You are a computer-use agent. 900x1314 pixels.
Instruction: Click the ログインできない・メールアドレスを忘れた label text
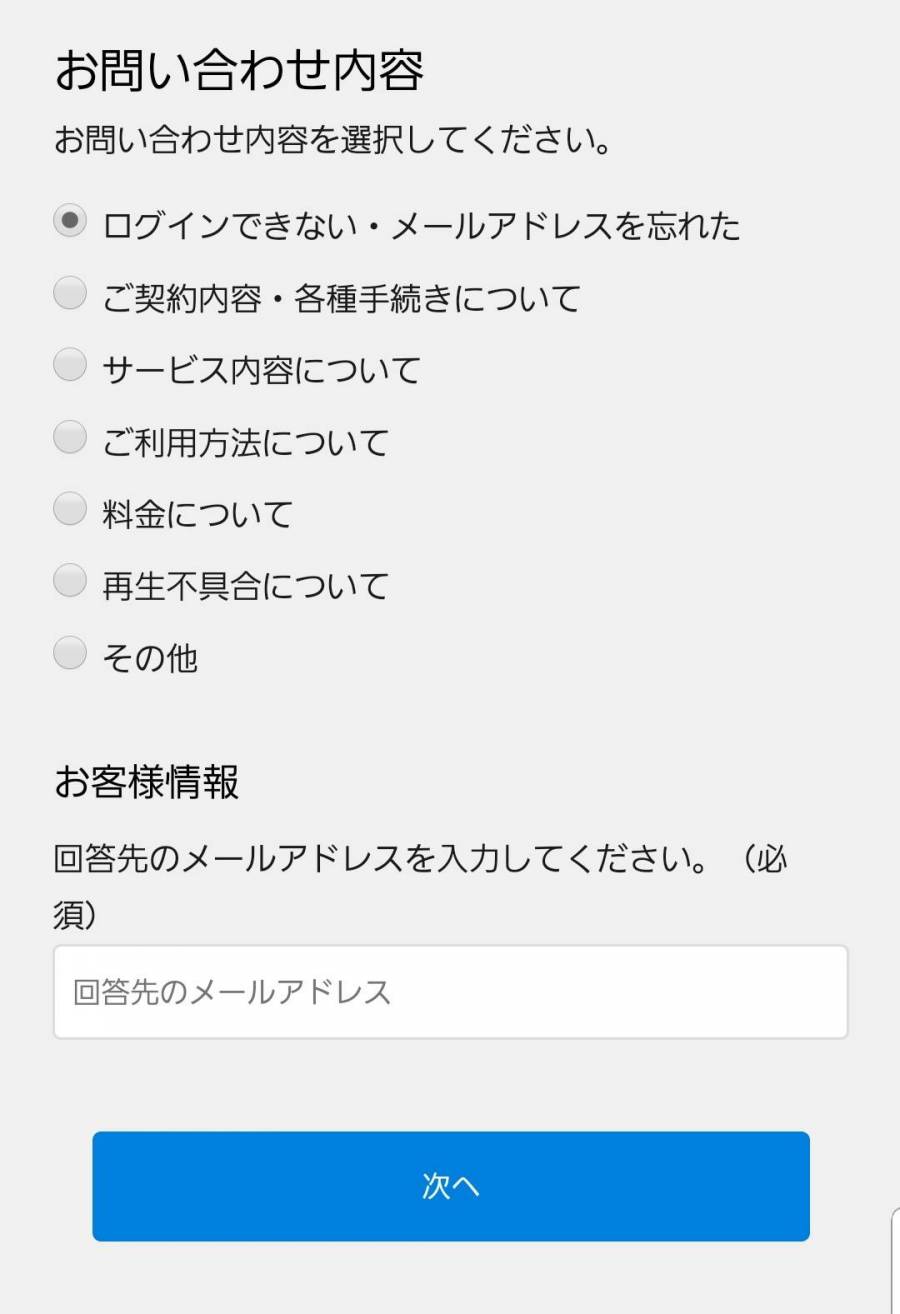421,226
